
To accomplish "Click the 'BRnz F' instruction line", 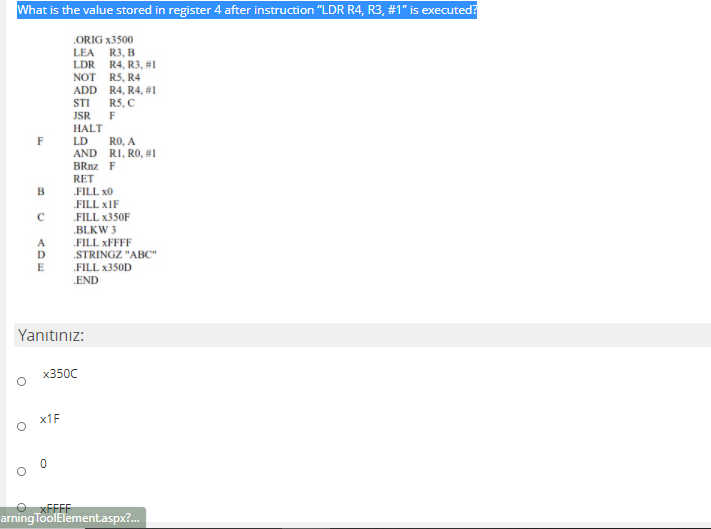I will (x=94, y=166).
